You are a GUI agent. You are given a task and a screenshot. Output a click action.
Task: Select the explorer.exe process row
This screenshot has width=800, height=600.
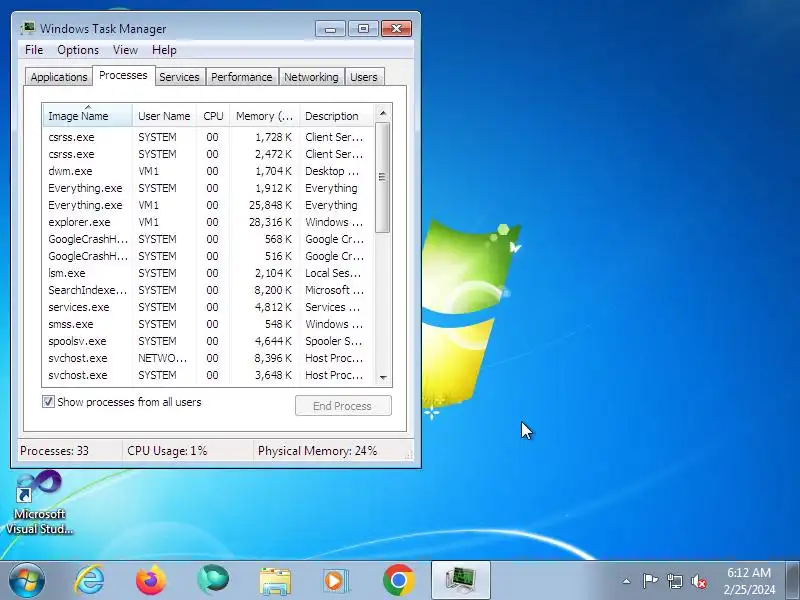coord(208,222)
